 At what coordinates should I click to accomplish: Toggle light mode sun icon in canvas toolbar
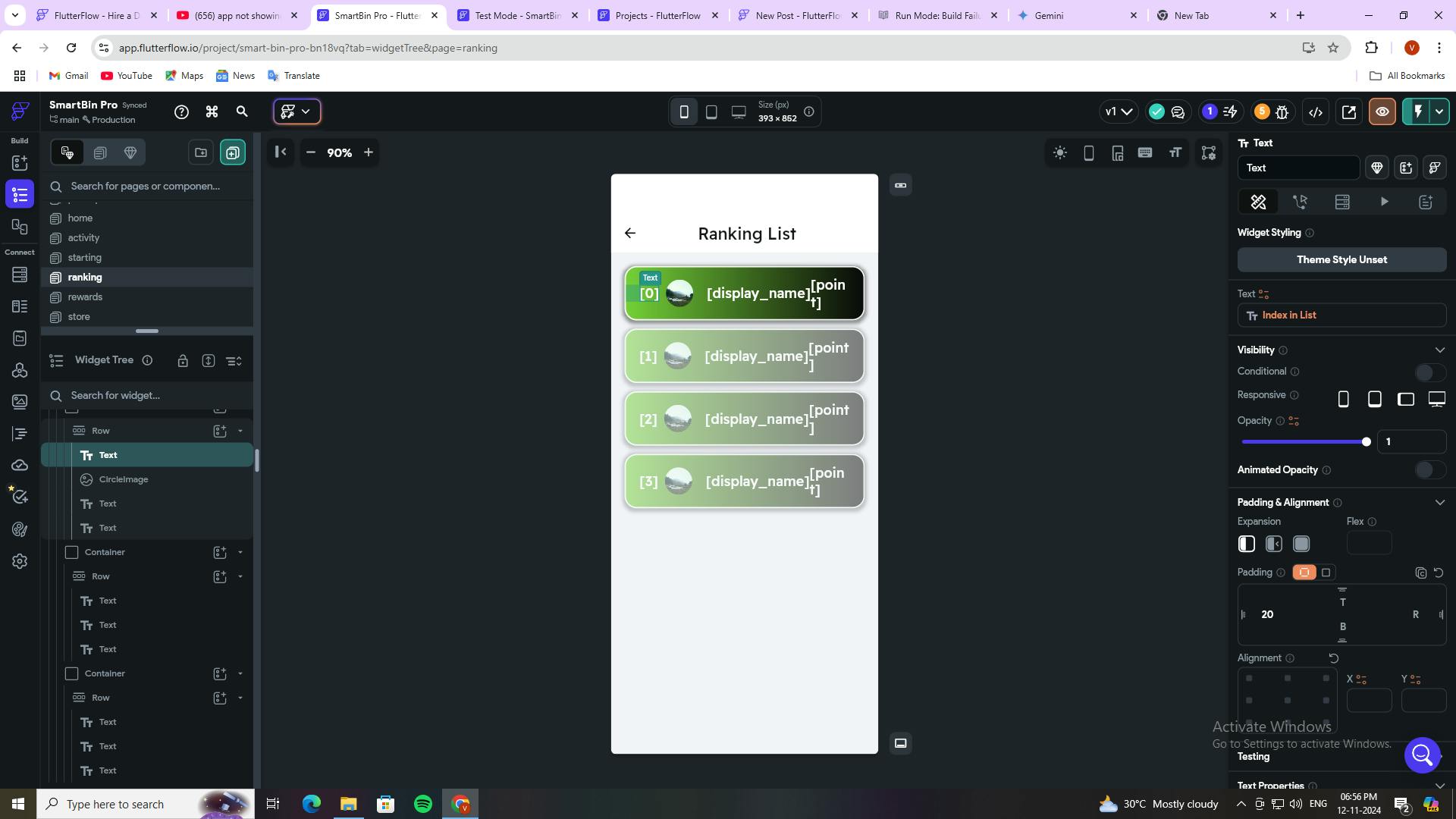[1060, 153]
